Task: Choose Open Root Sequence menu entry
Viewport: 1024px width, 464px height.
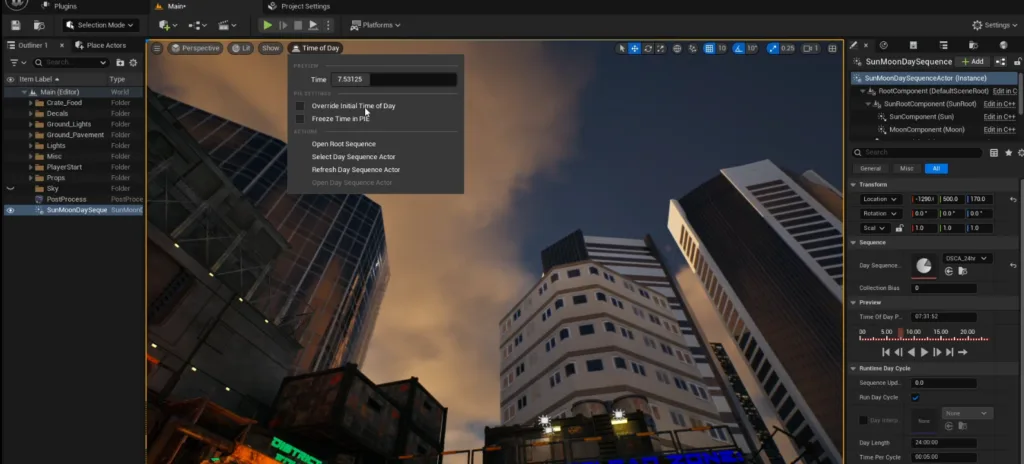Action: coord(344,144)
